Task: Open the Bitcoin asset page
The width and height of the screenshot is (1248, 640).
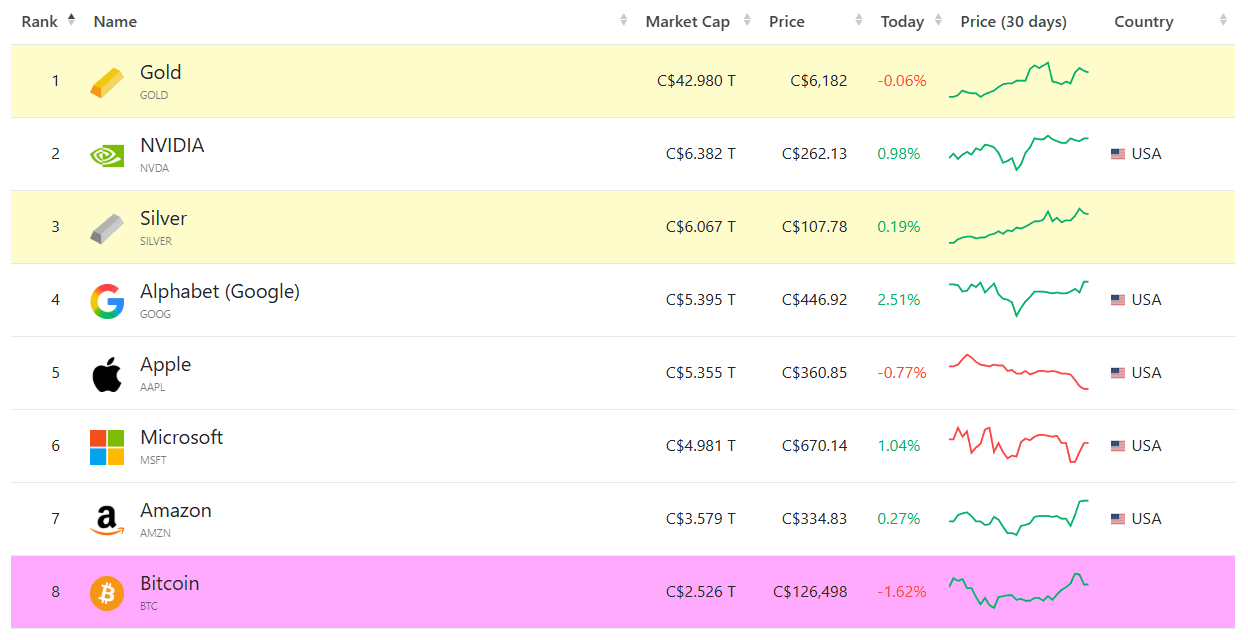Action: coord(169,583)
